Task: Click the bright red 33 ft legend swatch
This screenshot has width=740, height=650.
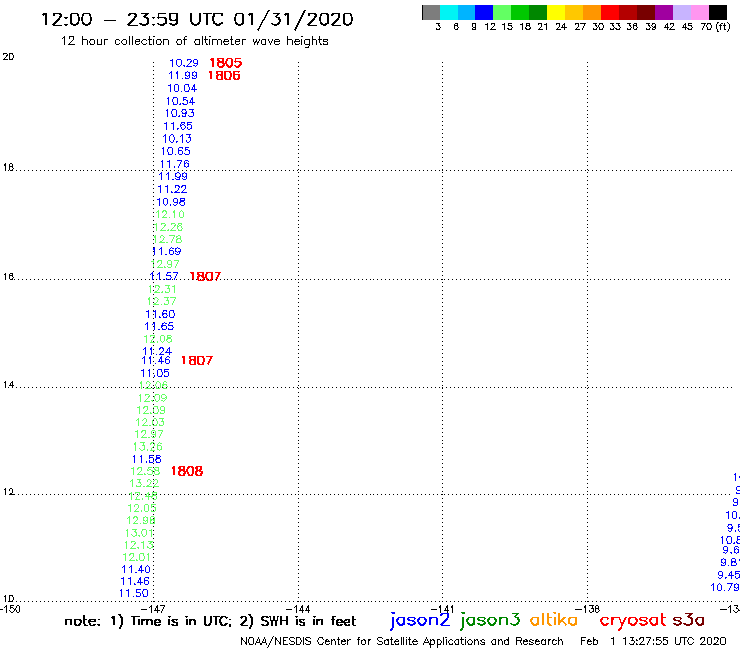Action: click(x=610, y=12)
